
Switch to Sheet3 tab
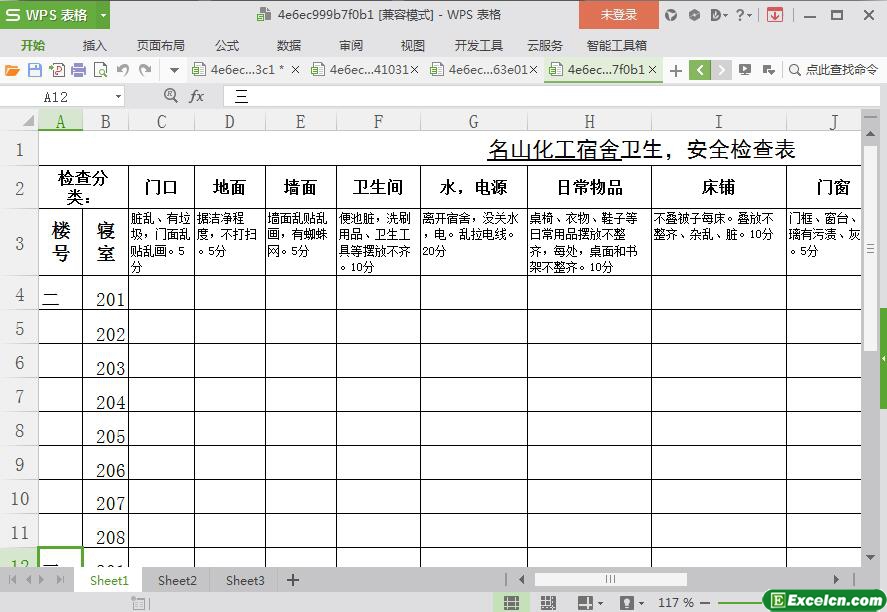tap(245, 580)
